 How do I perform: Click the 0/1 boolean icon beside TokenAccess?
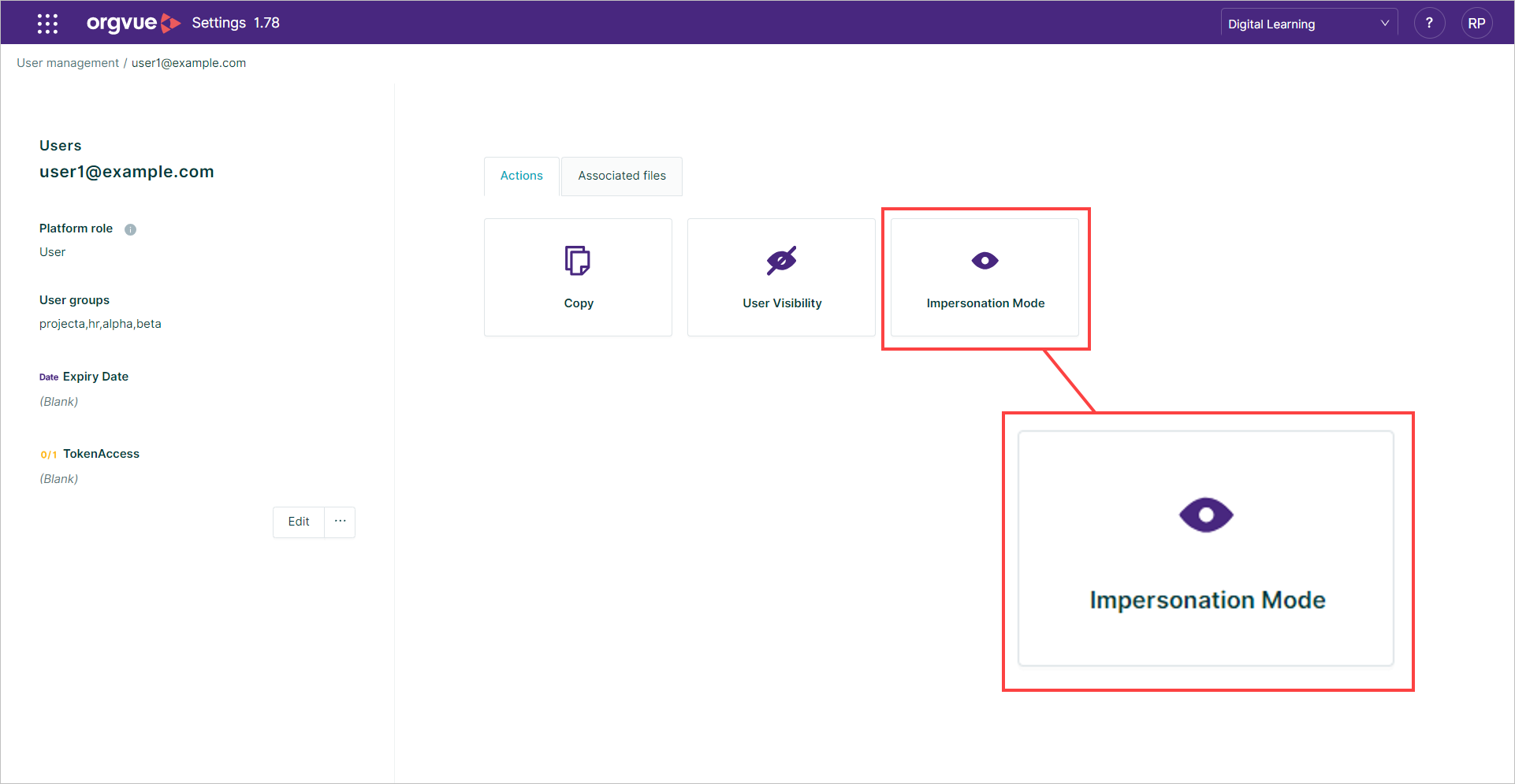tap(49, 455)
